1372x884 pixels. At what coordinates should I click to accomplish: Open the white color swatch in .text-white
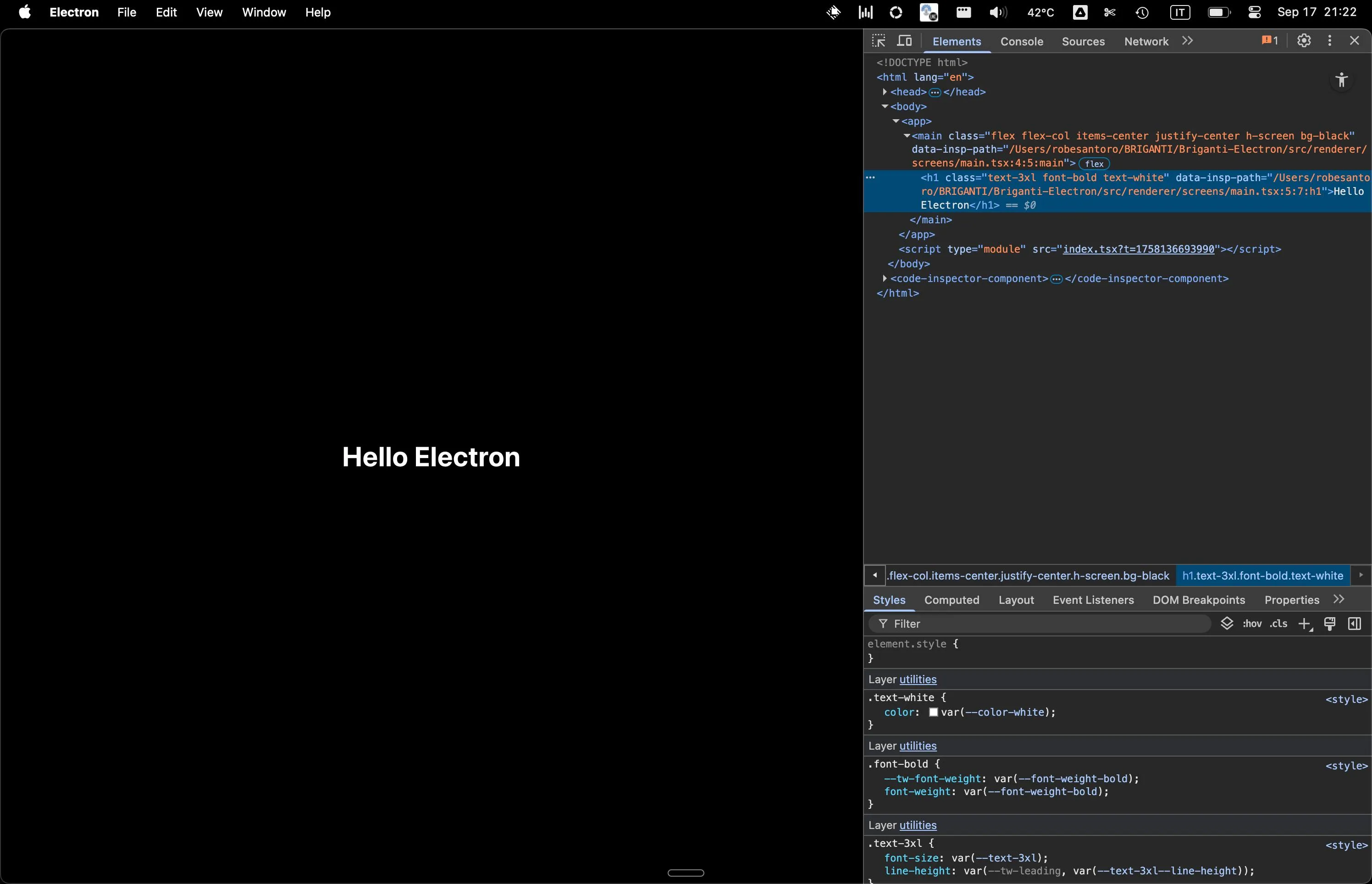(x=934, y=713)
